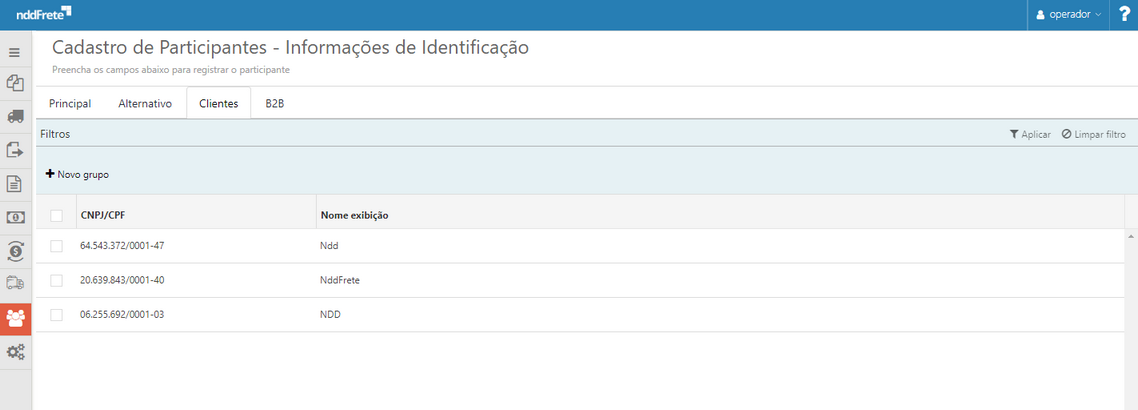Check the select-all header checkbox
The width and height of the screenshot is (1138, 410).
pos(57,215)
